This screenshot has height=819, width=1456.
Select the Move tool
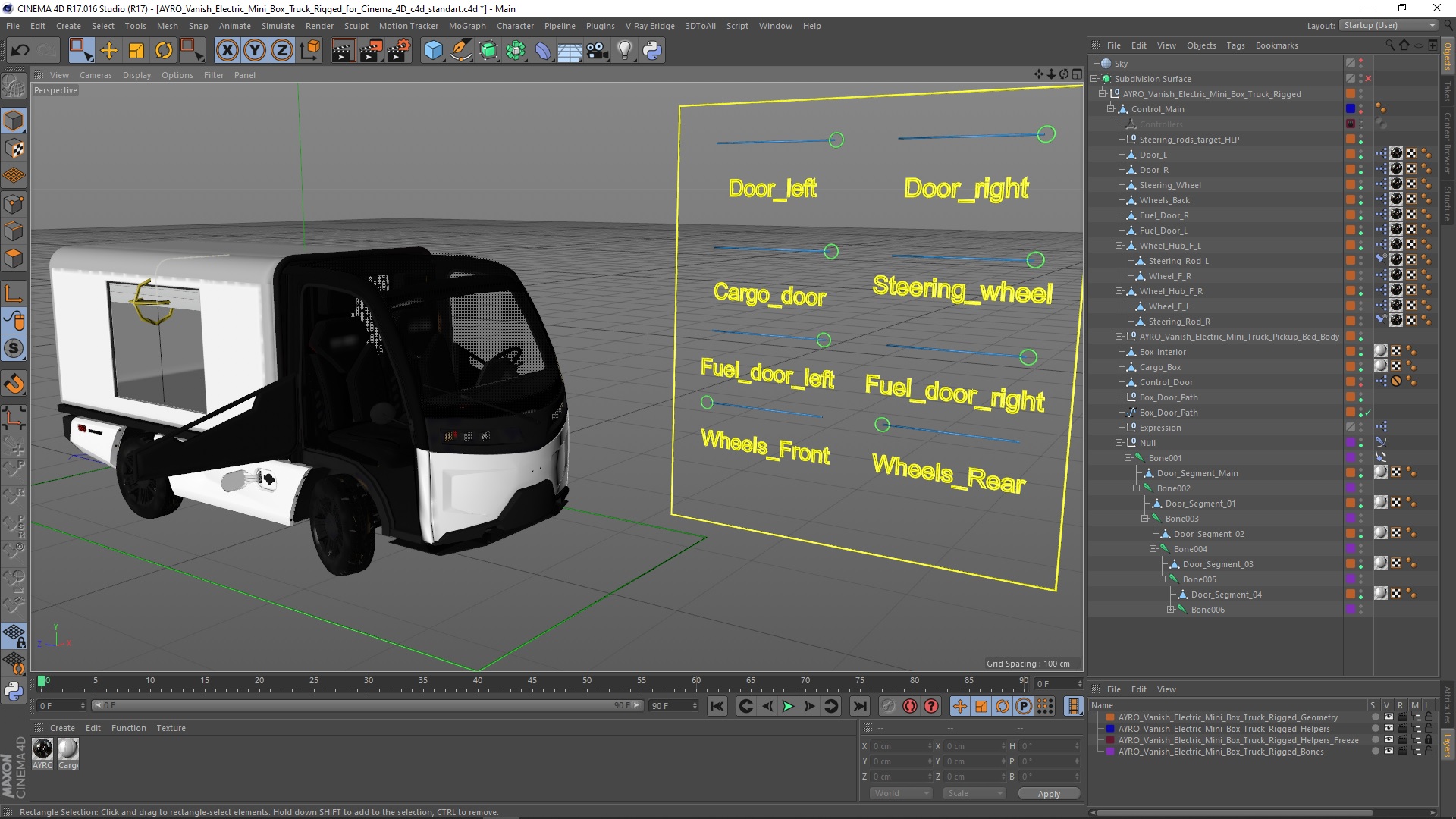point(109,51)
